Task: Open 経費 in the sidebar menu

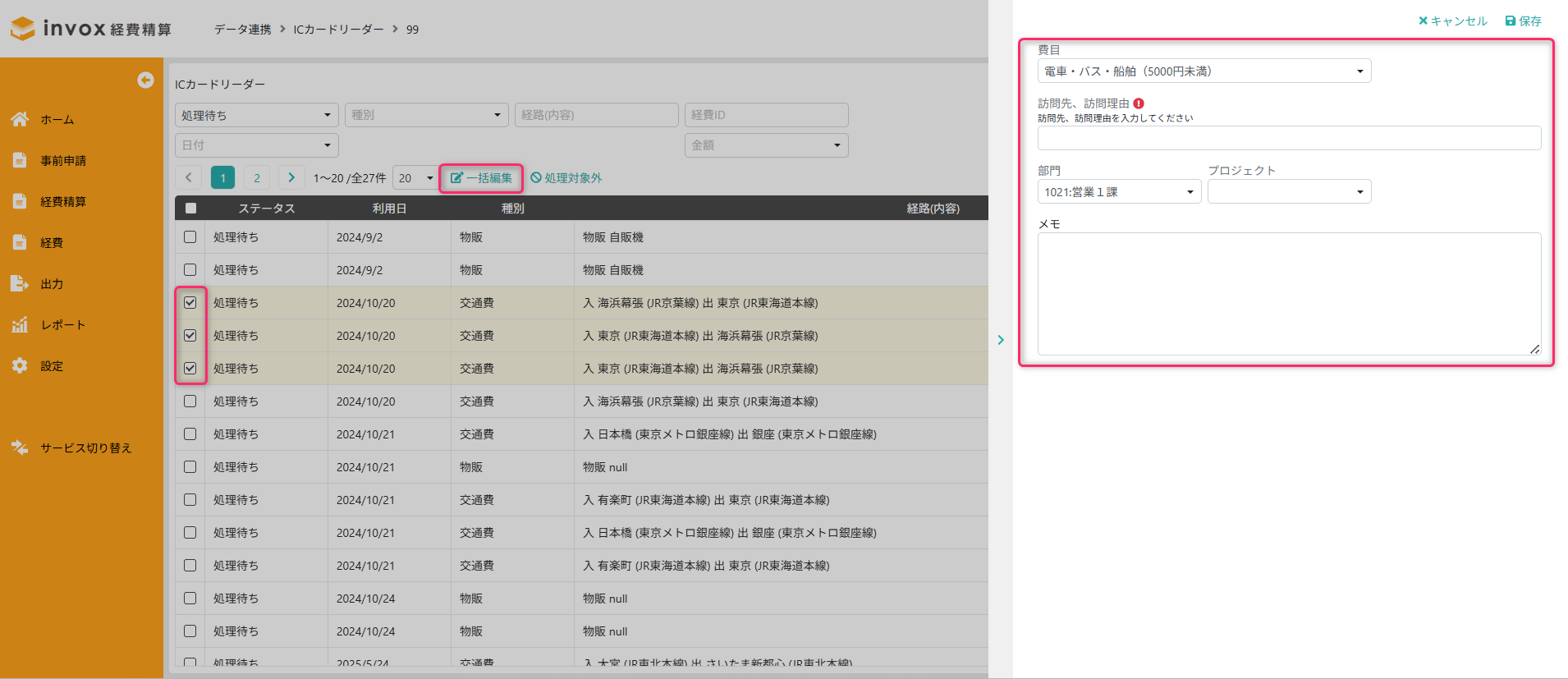Action: 52,242
